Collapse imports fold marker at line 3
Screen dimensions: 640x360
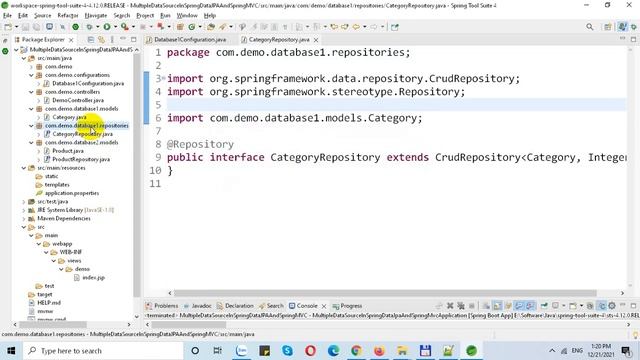164,78
